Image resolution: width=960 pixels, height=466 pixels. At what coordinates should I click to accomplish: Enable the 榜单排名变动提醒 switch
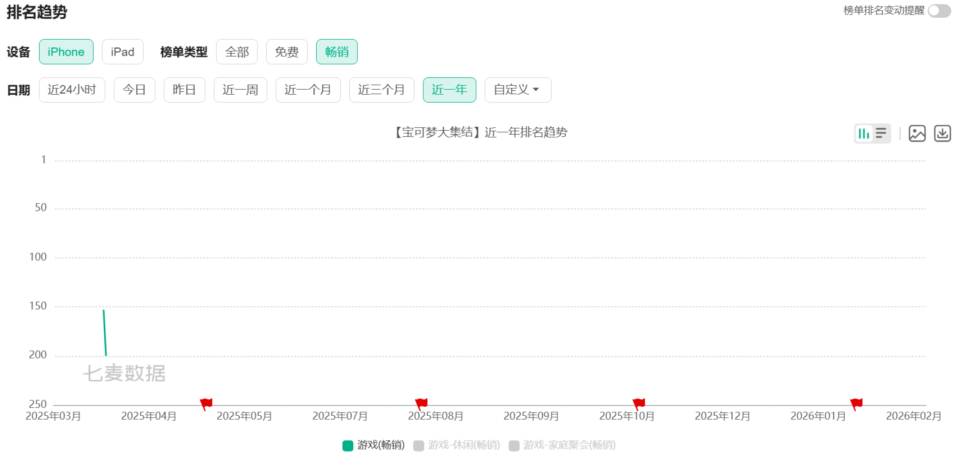938,11
